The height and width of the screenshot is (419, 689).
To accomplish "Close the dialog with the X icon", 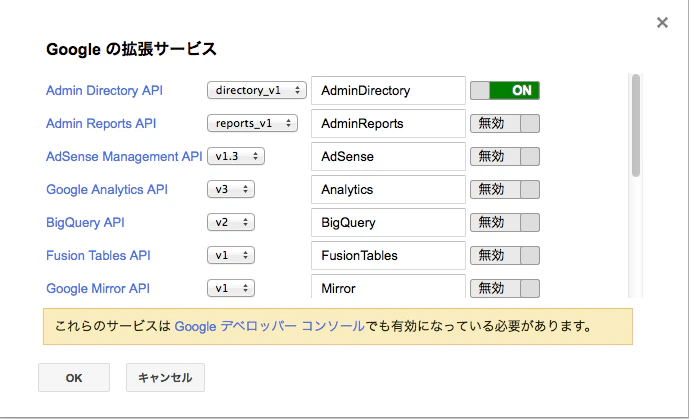I will [662, 22].
